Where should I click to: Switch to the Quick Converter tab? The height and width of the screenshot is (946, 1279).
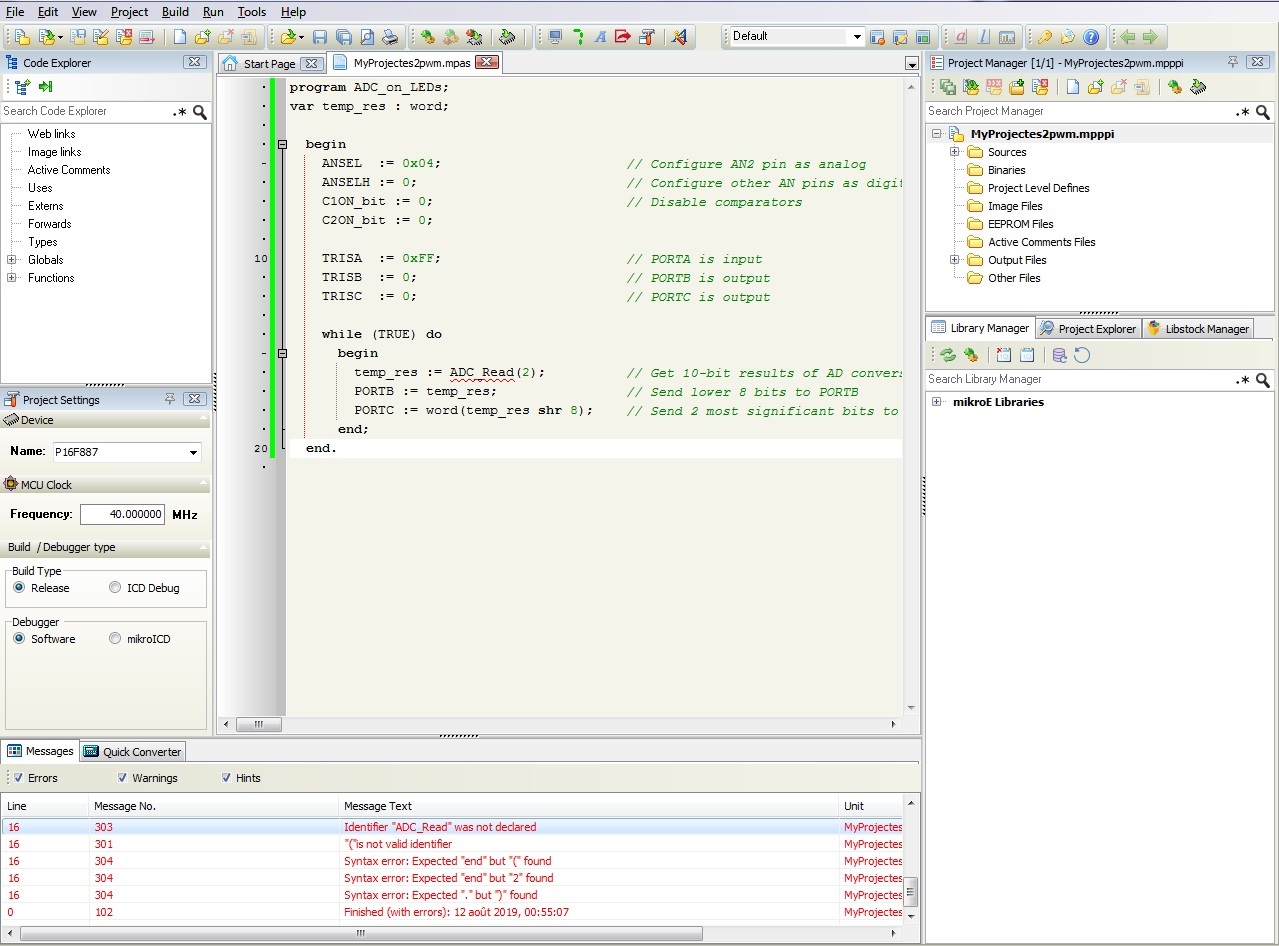tap(133, 752)
